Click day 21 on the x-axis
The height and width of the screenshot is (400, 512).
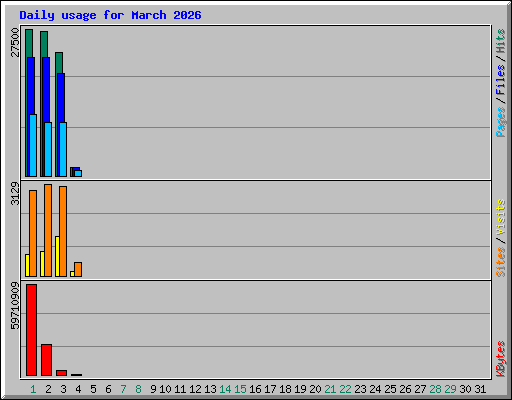coord(330,389)
